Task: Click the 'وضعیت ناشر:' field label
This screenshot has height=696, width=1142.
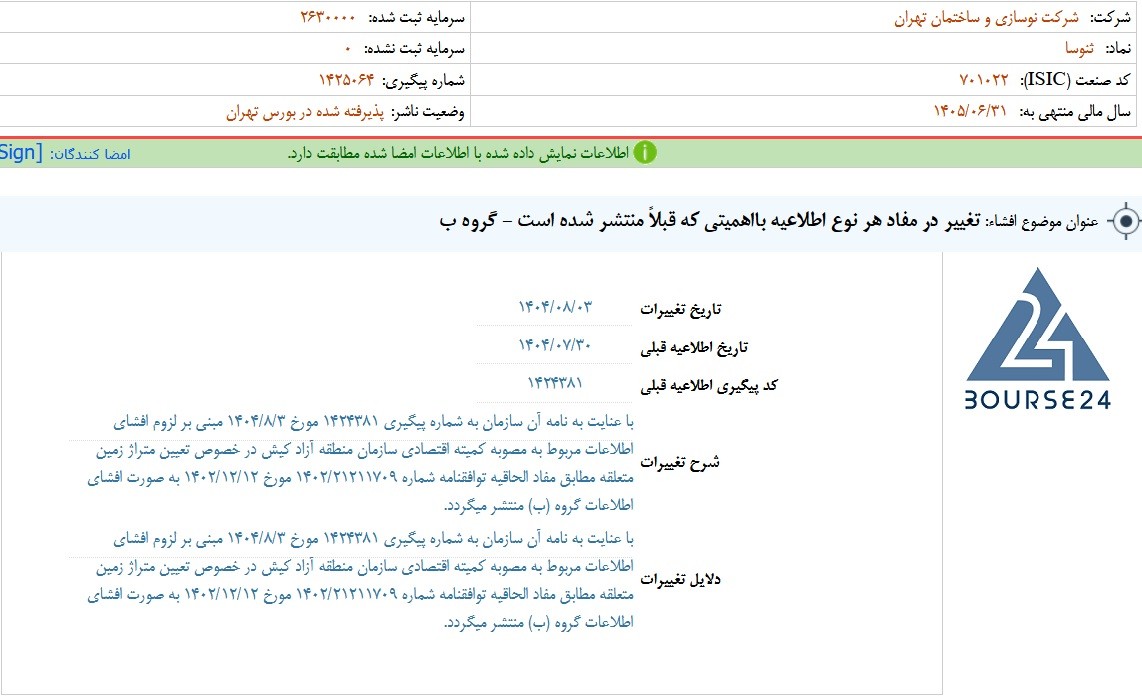Action: pos(428,112)
